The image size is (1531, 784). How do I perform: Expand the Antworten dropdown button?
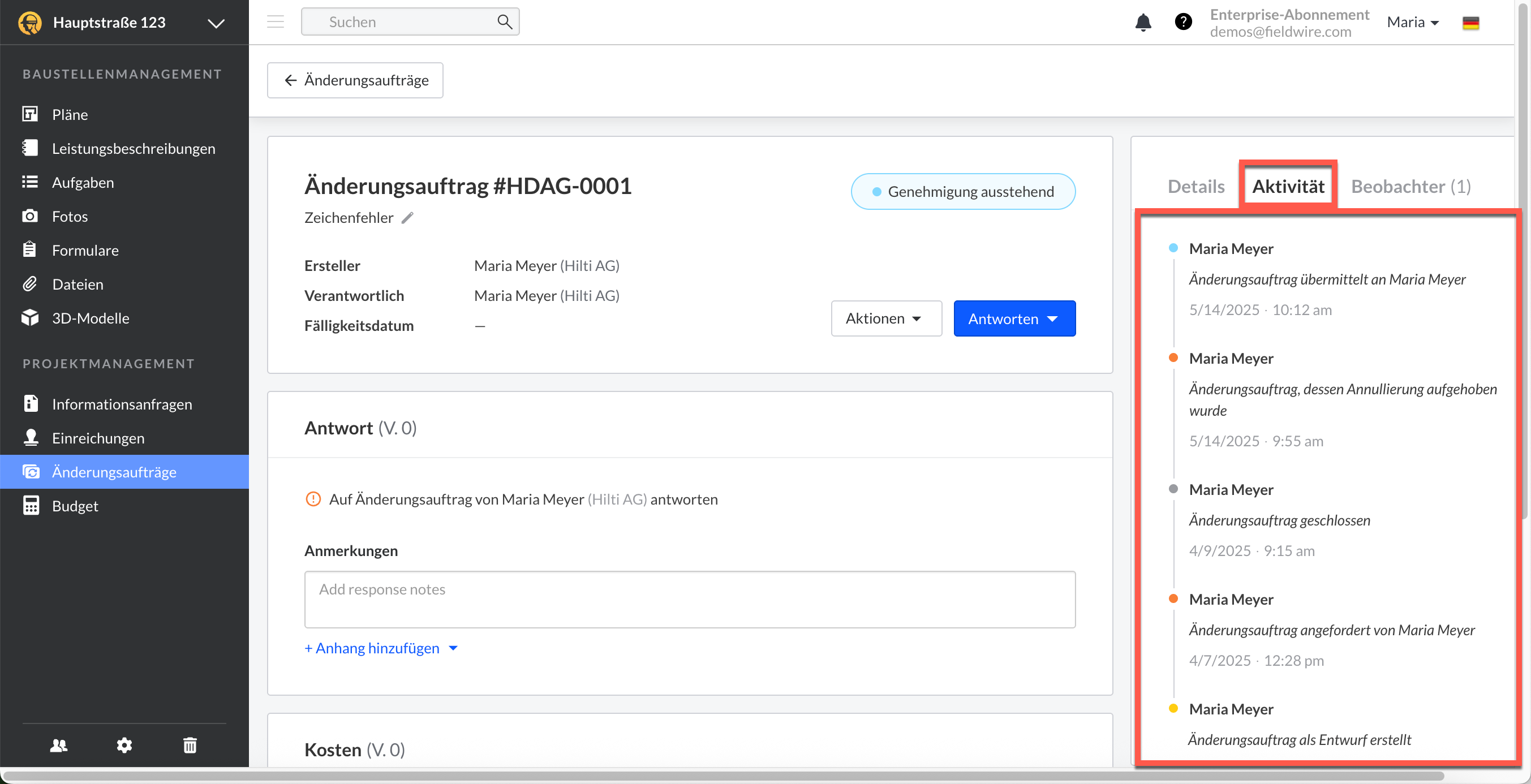(x=1014, y=318)
